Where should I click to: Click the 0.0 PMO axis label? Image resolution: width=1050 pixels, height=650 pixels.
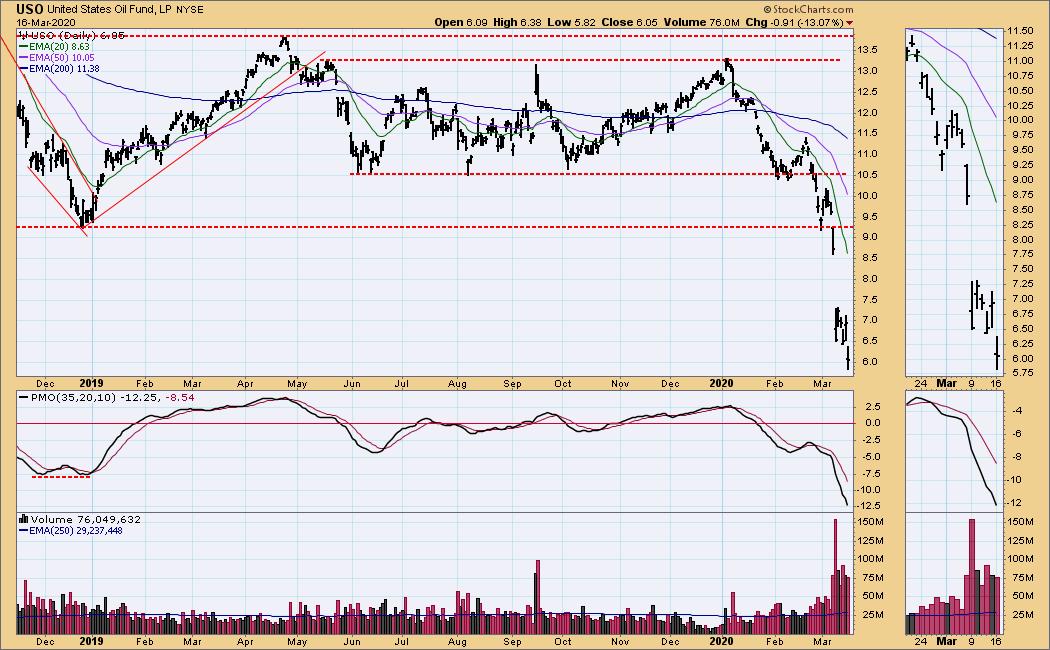point(873,423)
